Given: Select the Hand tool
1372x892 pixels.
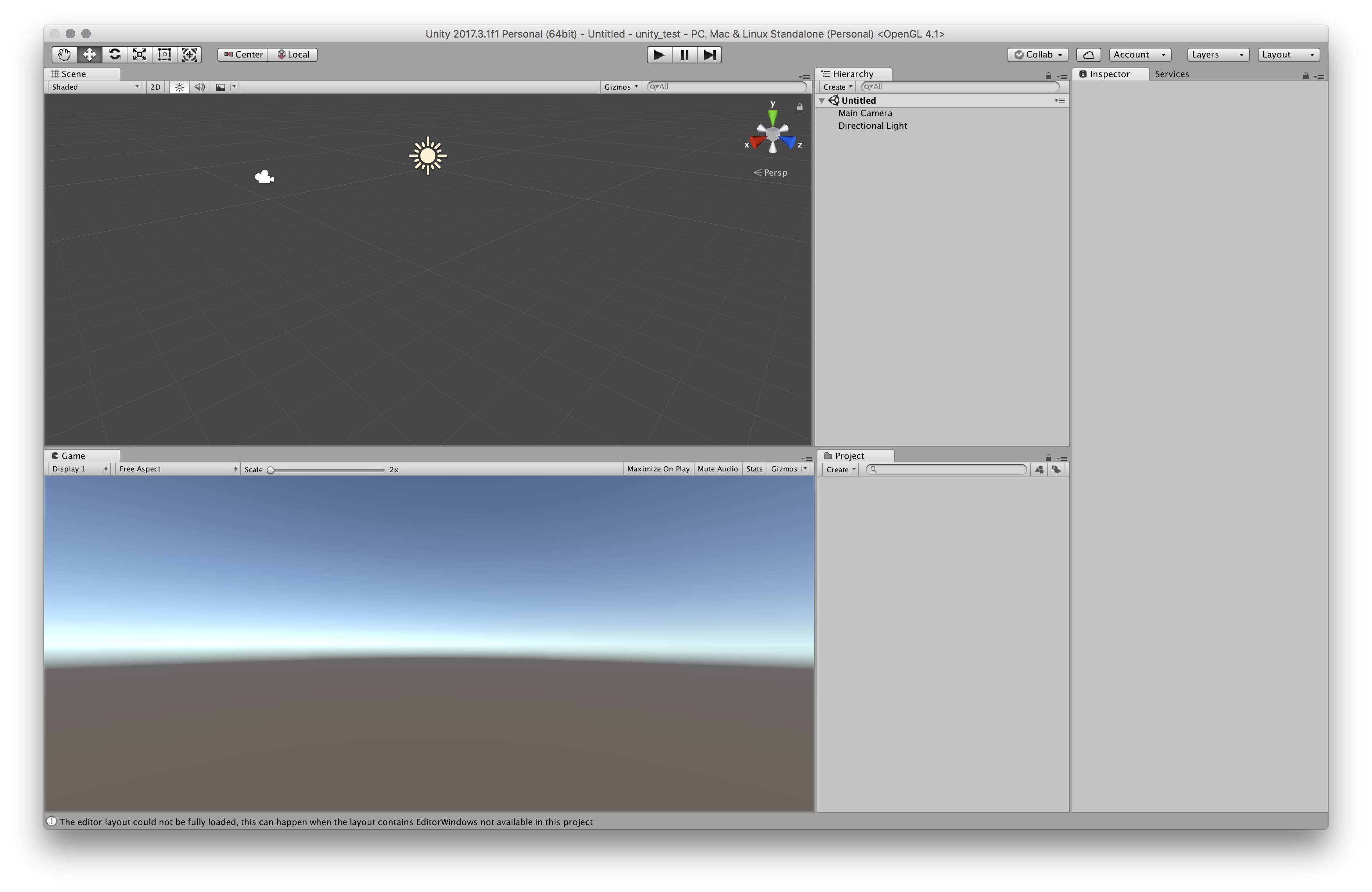Looking at the screenshot, I should point(64,54).
